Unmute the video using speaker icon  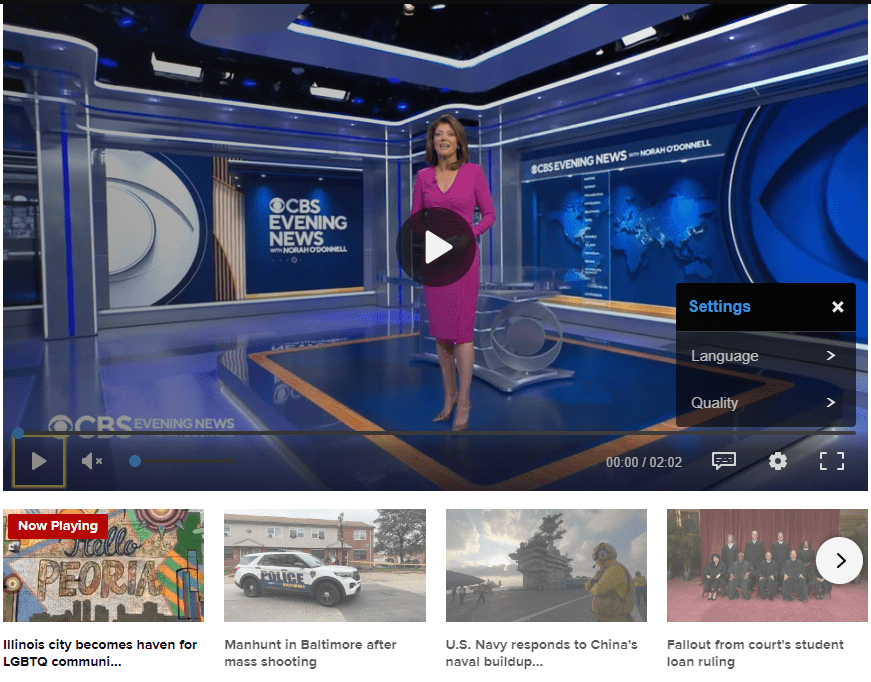pyautogui.click(x=92, y=461)
